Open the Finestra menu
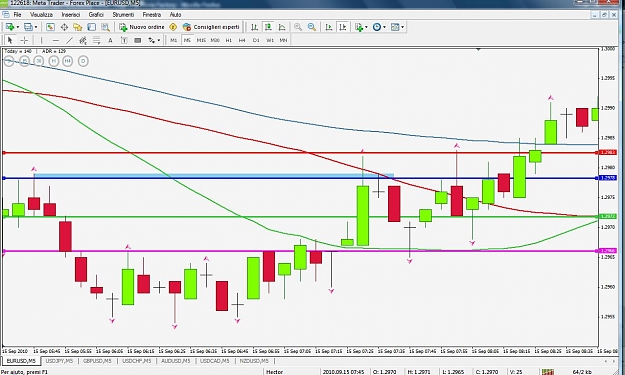The width and height of the screenshot is (625, 375). point(152,15)
